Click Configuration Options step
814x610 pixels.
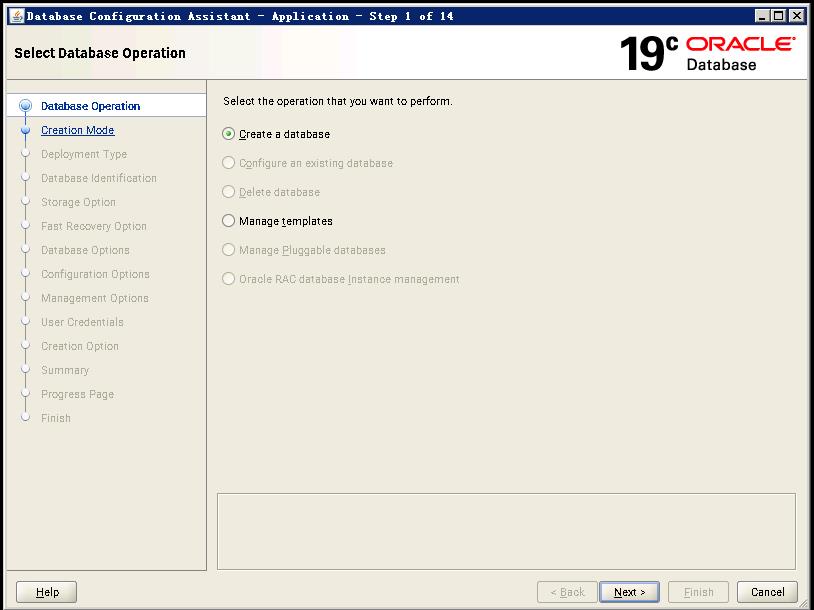tap(96, 274)
